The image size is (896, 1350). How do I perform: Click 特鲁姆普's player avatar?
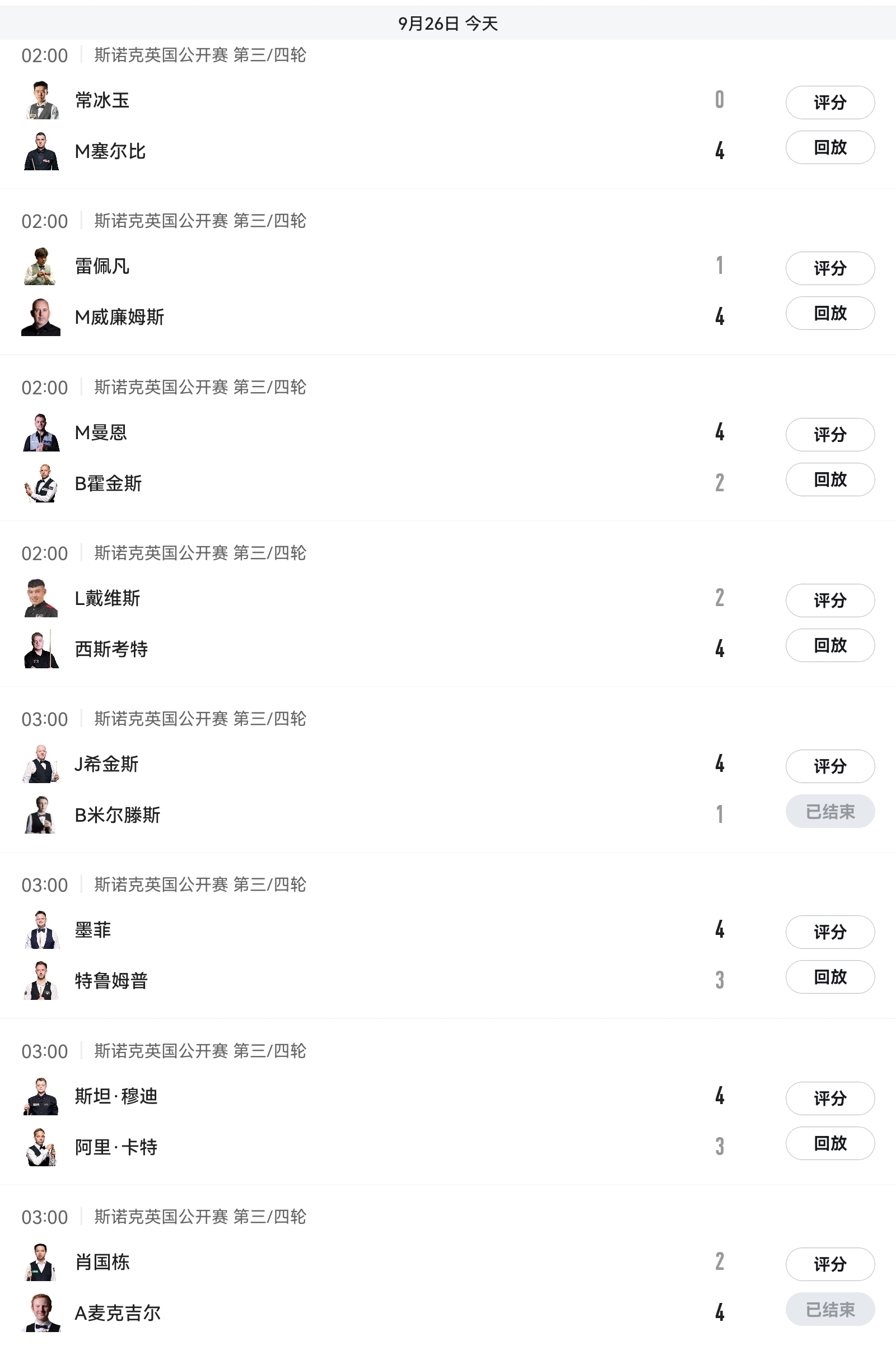pos(41,981)
